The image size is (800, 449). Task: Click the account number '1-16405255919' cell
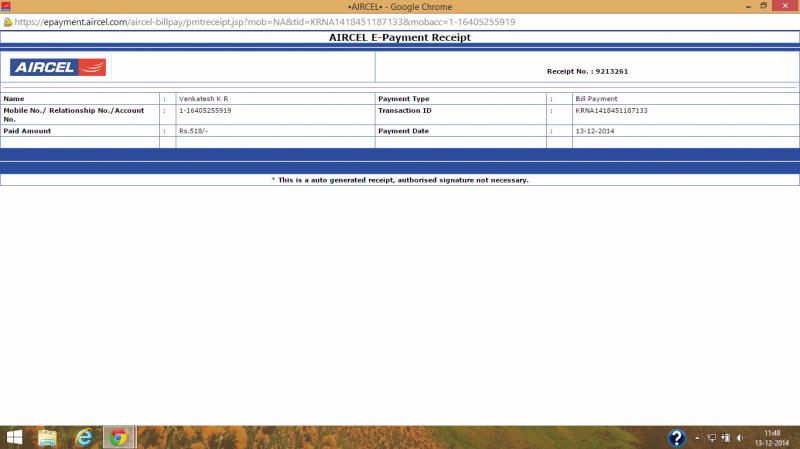205,110
